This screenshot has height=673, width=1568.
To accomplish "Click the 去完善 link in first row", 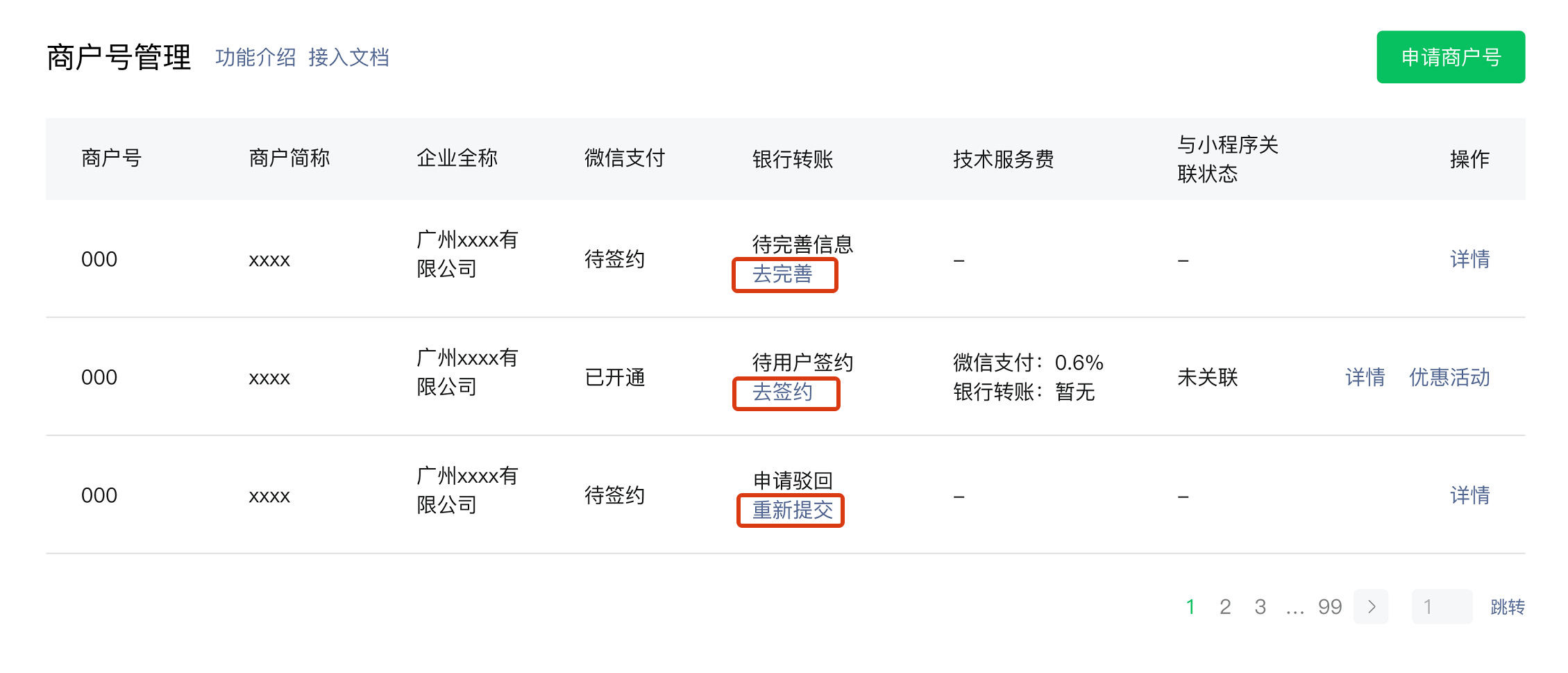I will point(782,274).
